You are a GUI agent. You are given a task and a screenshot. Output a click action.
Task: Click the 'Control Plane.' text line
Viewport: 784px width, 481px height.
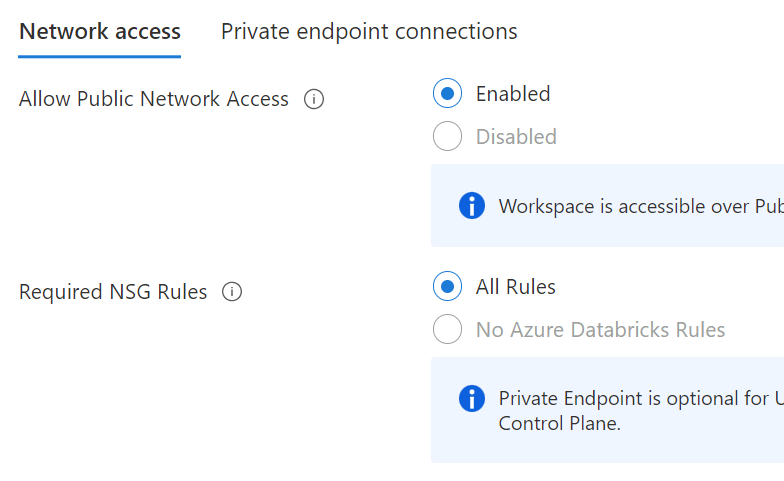click(x=560, y=423)
